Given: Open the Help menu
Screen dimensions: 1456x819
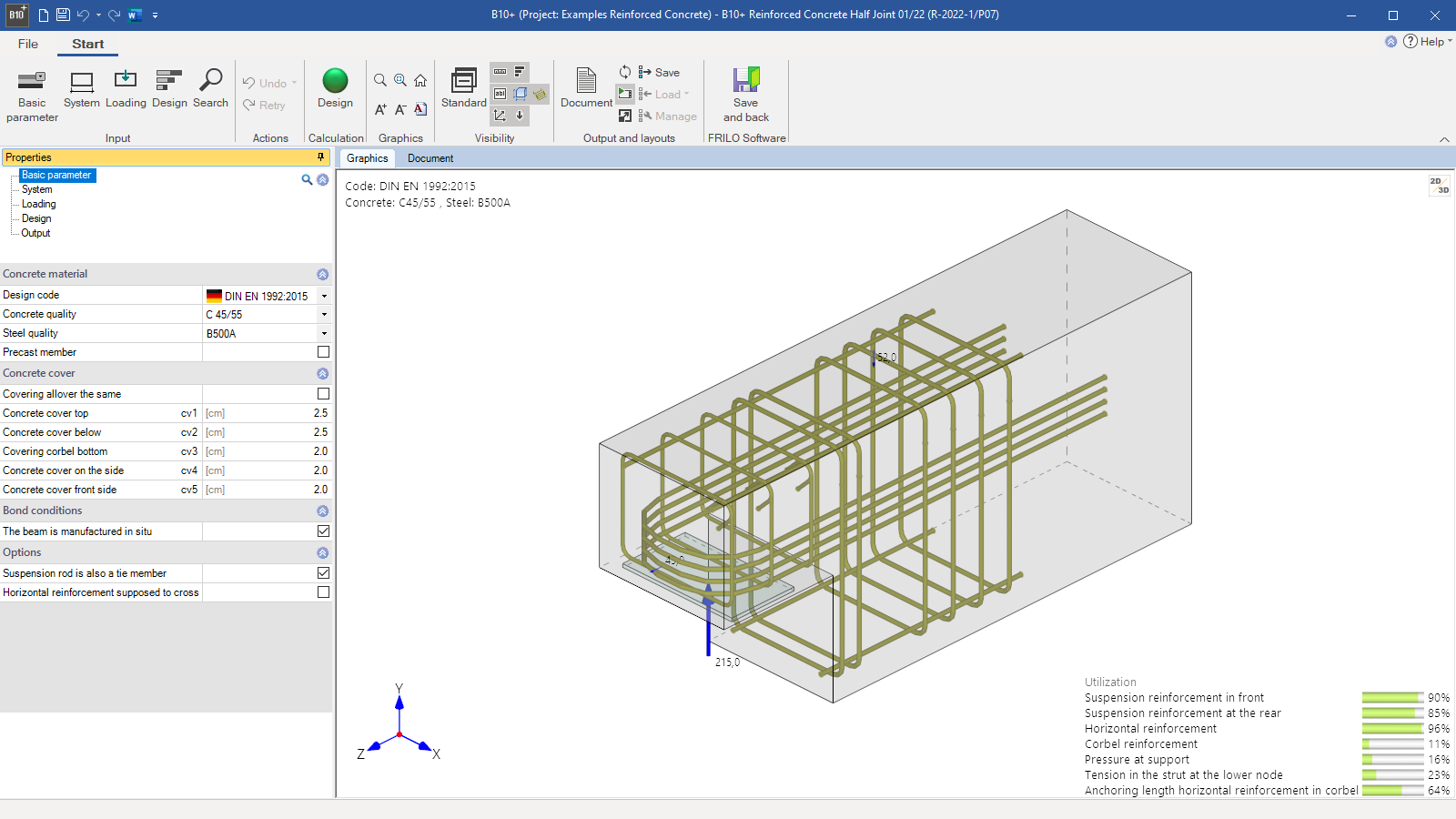Looking at the screenshot, I should pos(1427,41).
